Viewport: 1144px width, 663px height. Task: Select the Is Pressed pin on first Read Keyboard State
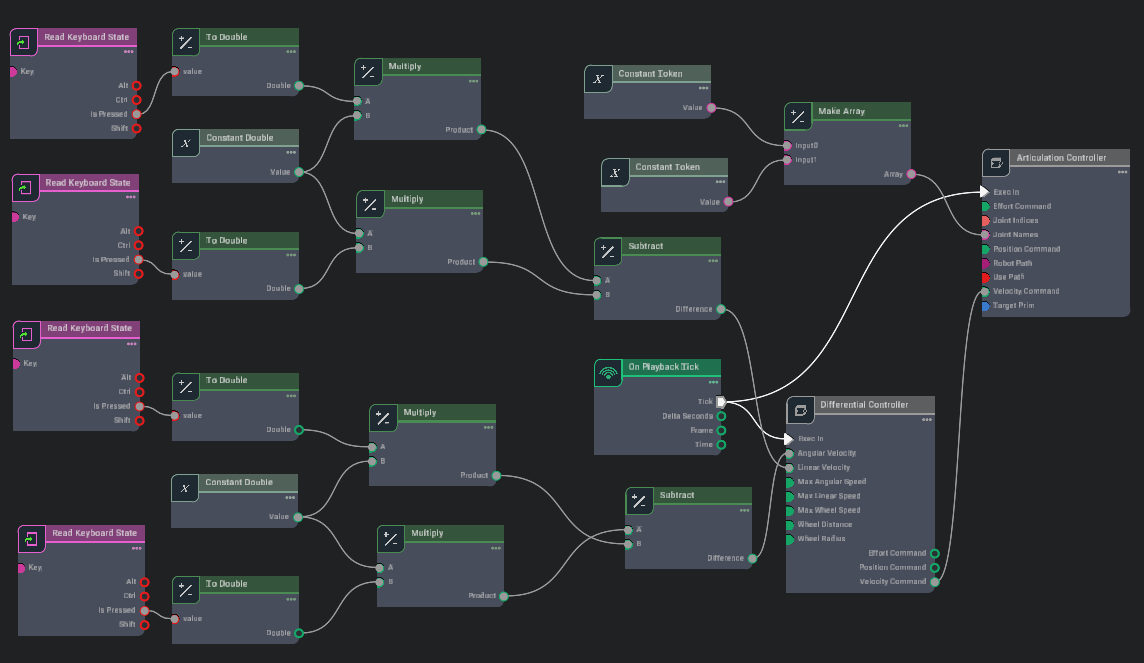(x=137, y=114)
